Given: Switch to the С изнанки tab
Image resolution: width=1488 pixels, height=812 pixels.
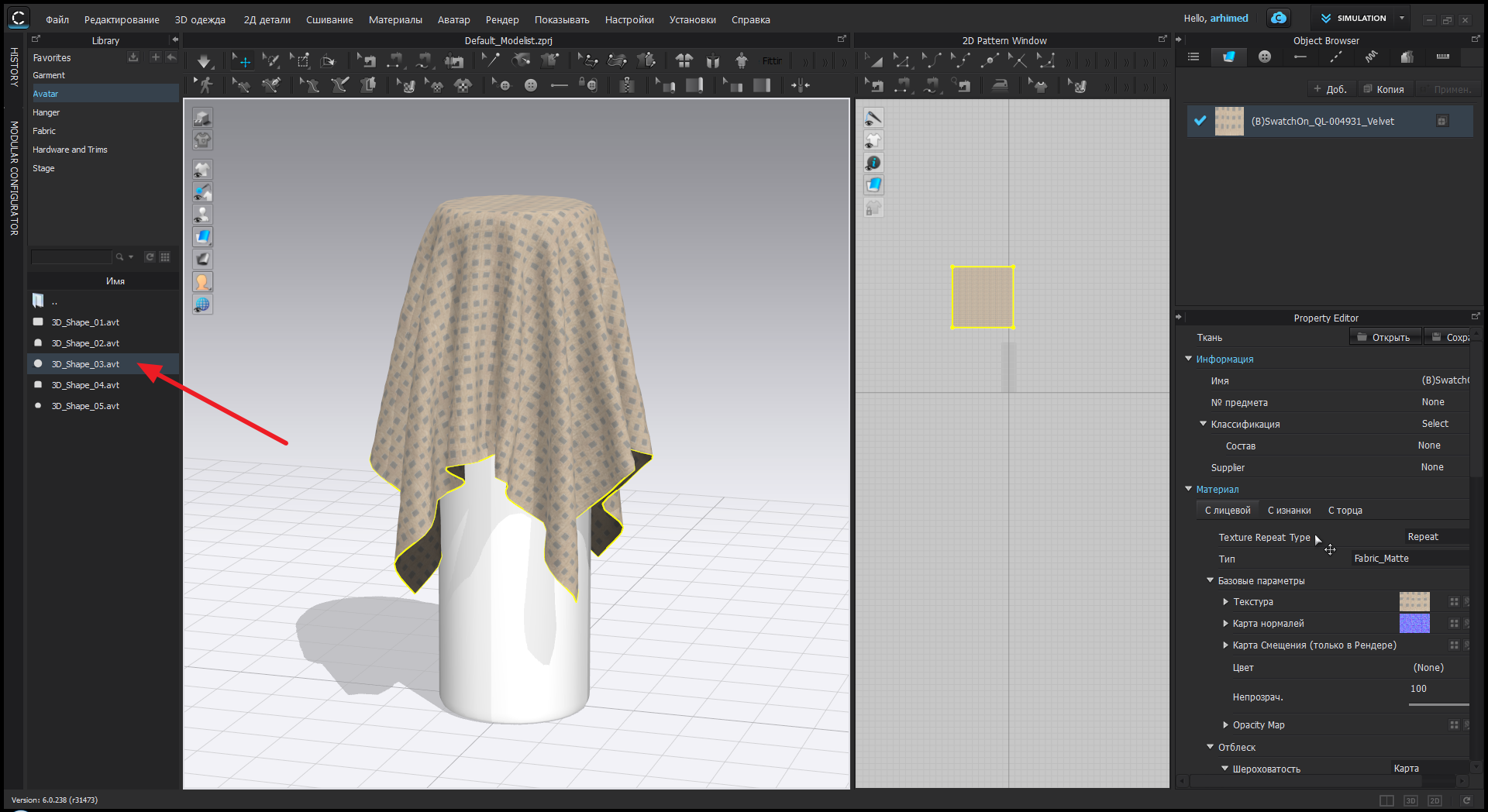Looking at the screenshot, I should click(1289, 511).
